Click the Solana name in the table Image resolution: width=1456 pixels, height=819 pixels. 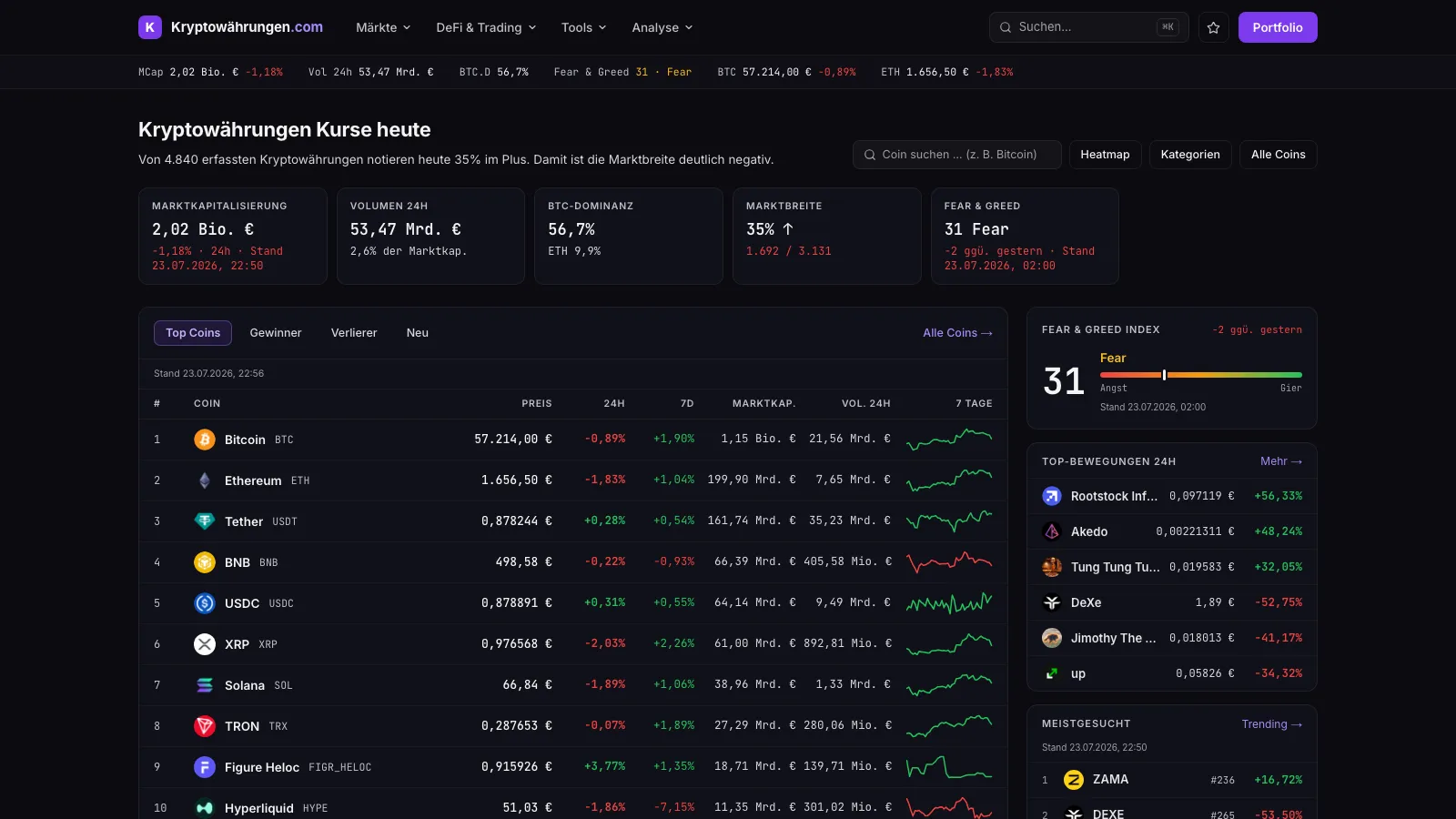pyautogui.click(x=245, y=685)
